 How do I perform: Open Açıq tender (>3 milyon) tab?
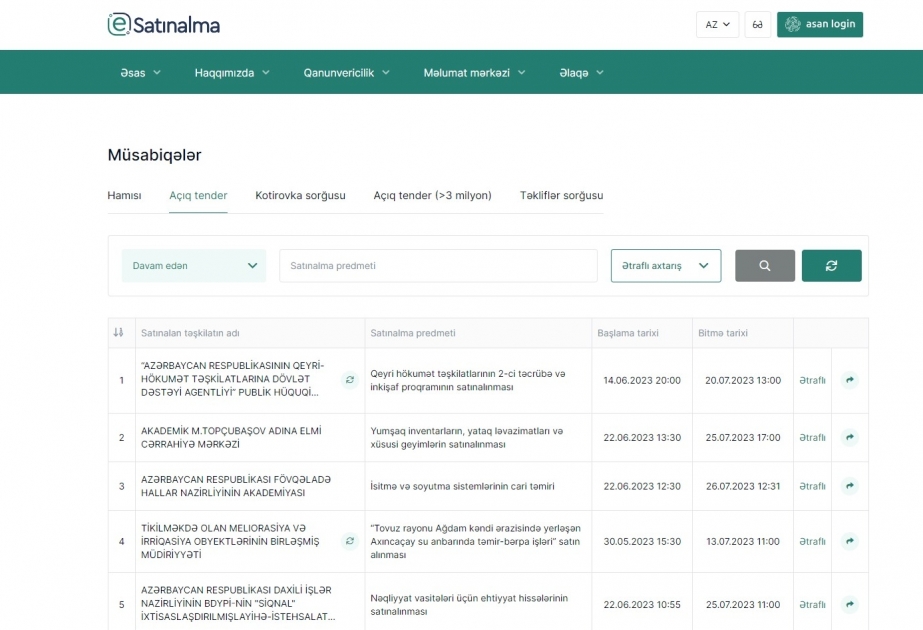432,195
